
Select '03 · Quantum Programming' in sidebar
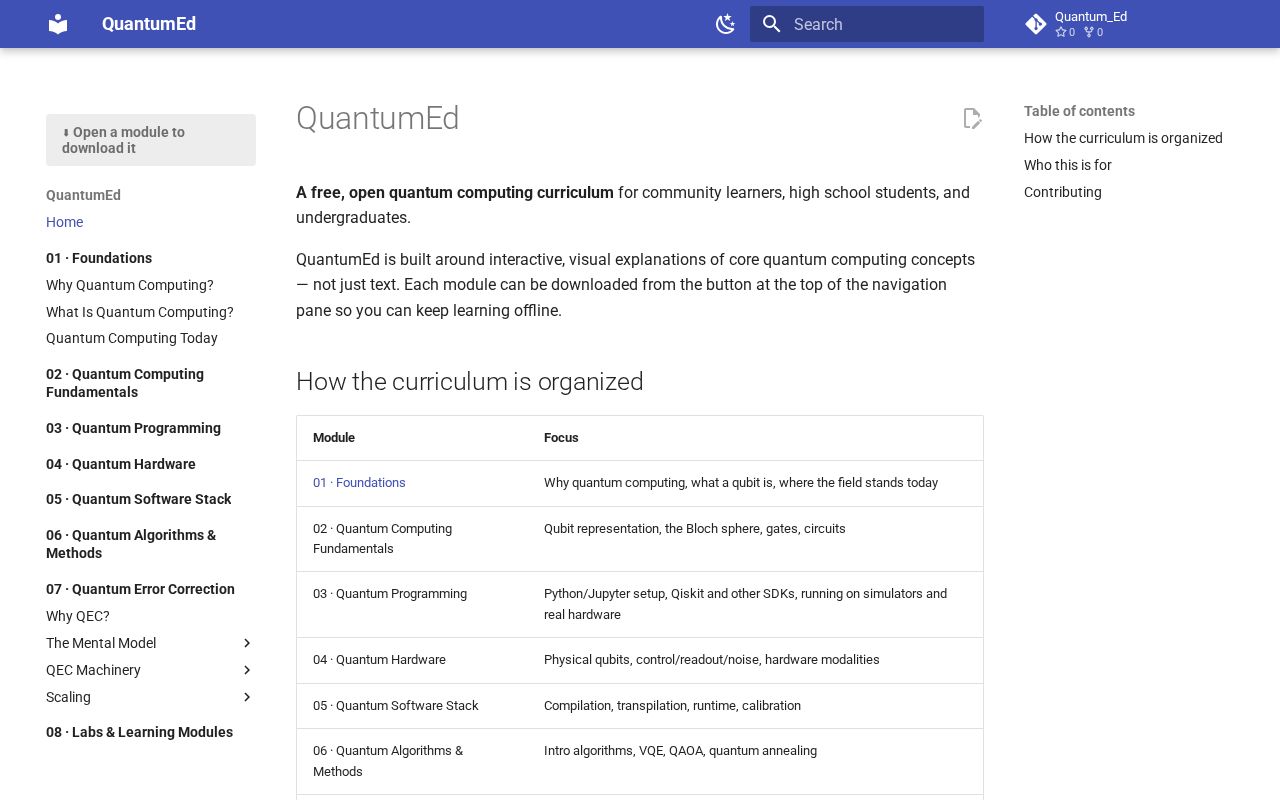click(x=133, y=428)
